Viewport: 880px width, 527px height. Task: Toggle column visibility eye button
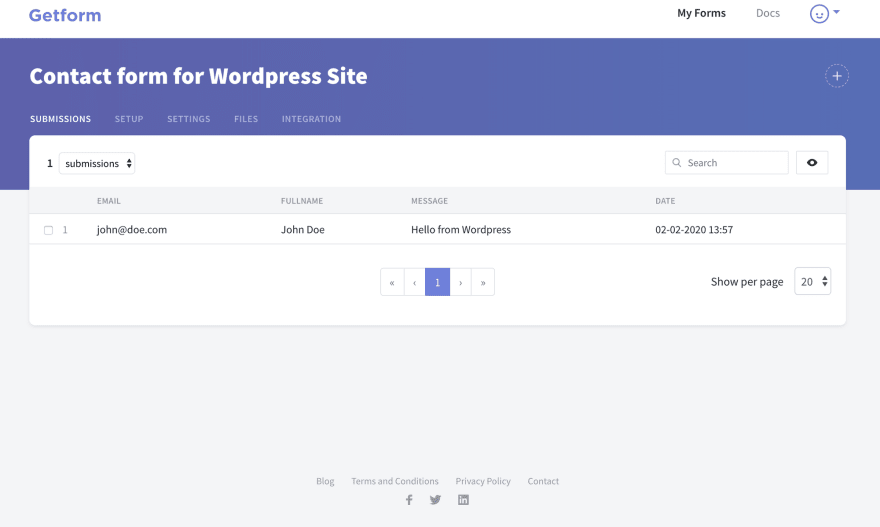[x=812, y=163]
